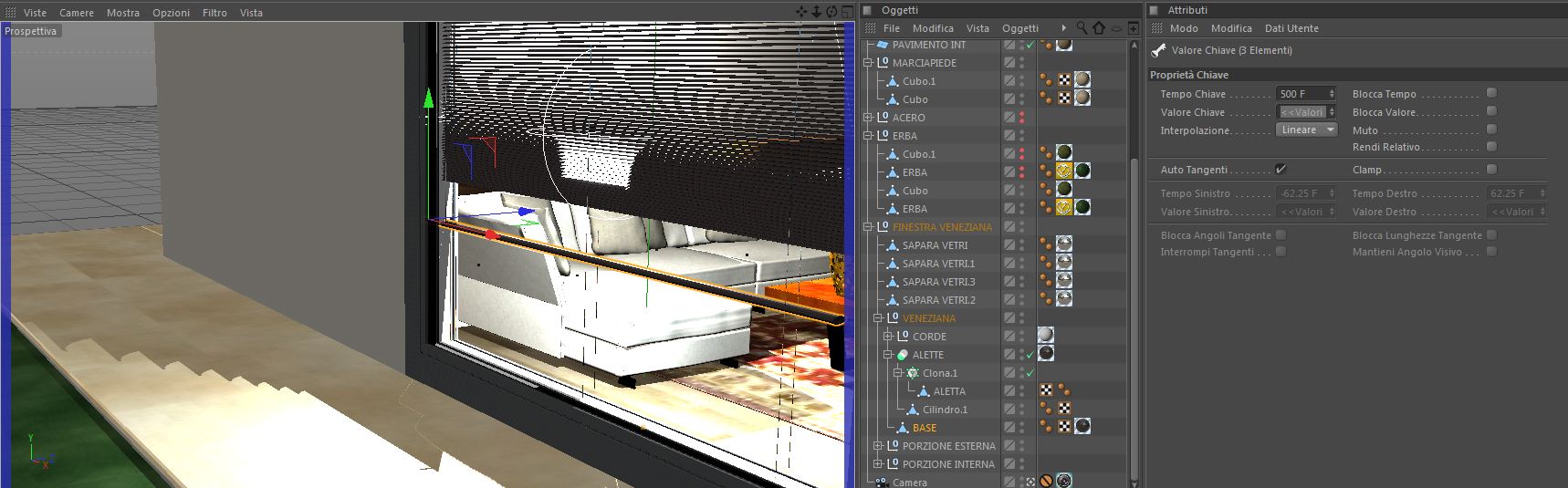Click the layer square on ACERO row
Screen dimensions: 1568x488
1009,118
